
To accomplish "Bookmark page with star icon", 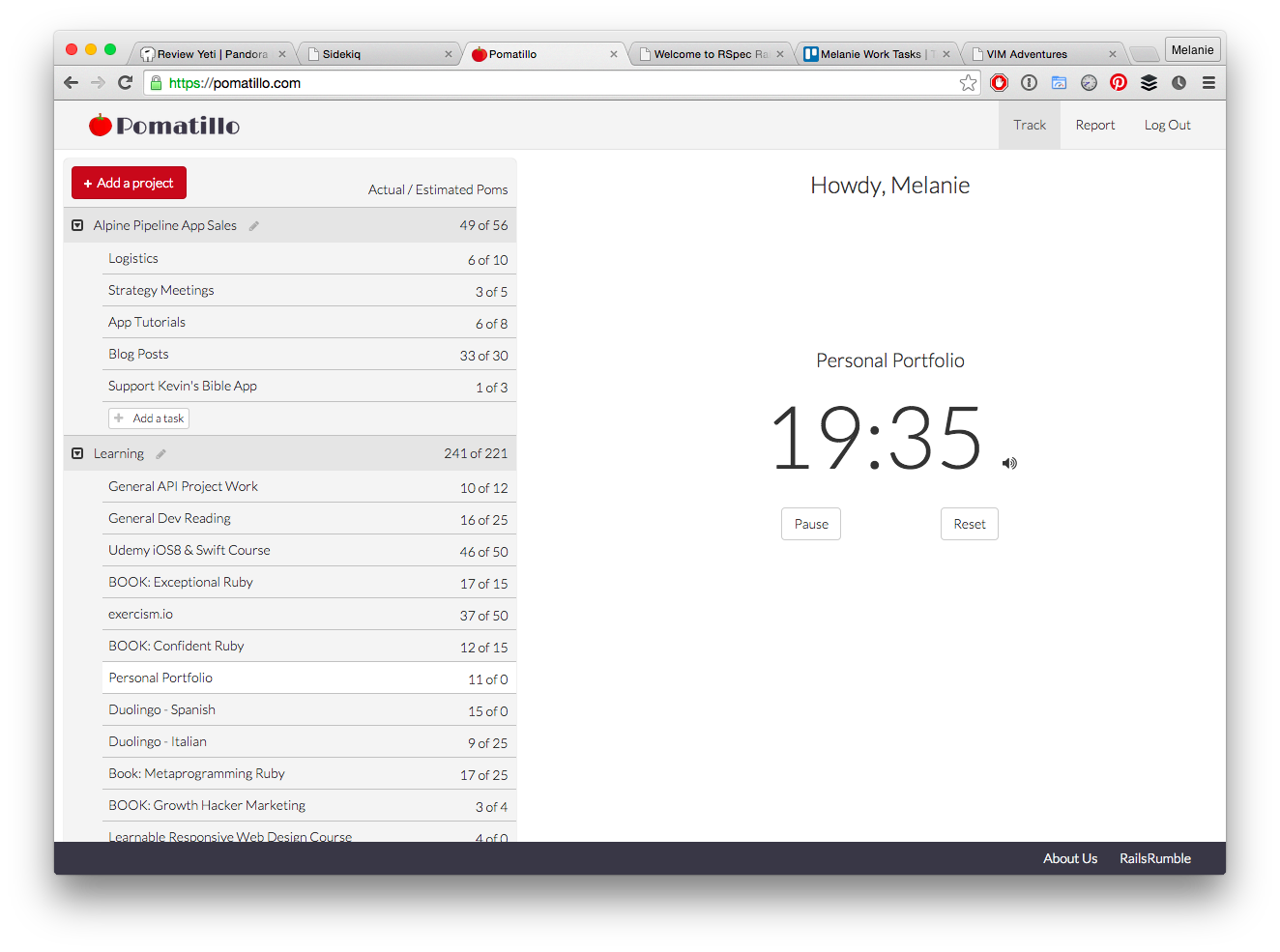I will pyautogui.click(x=968, y=83).
